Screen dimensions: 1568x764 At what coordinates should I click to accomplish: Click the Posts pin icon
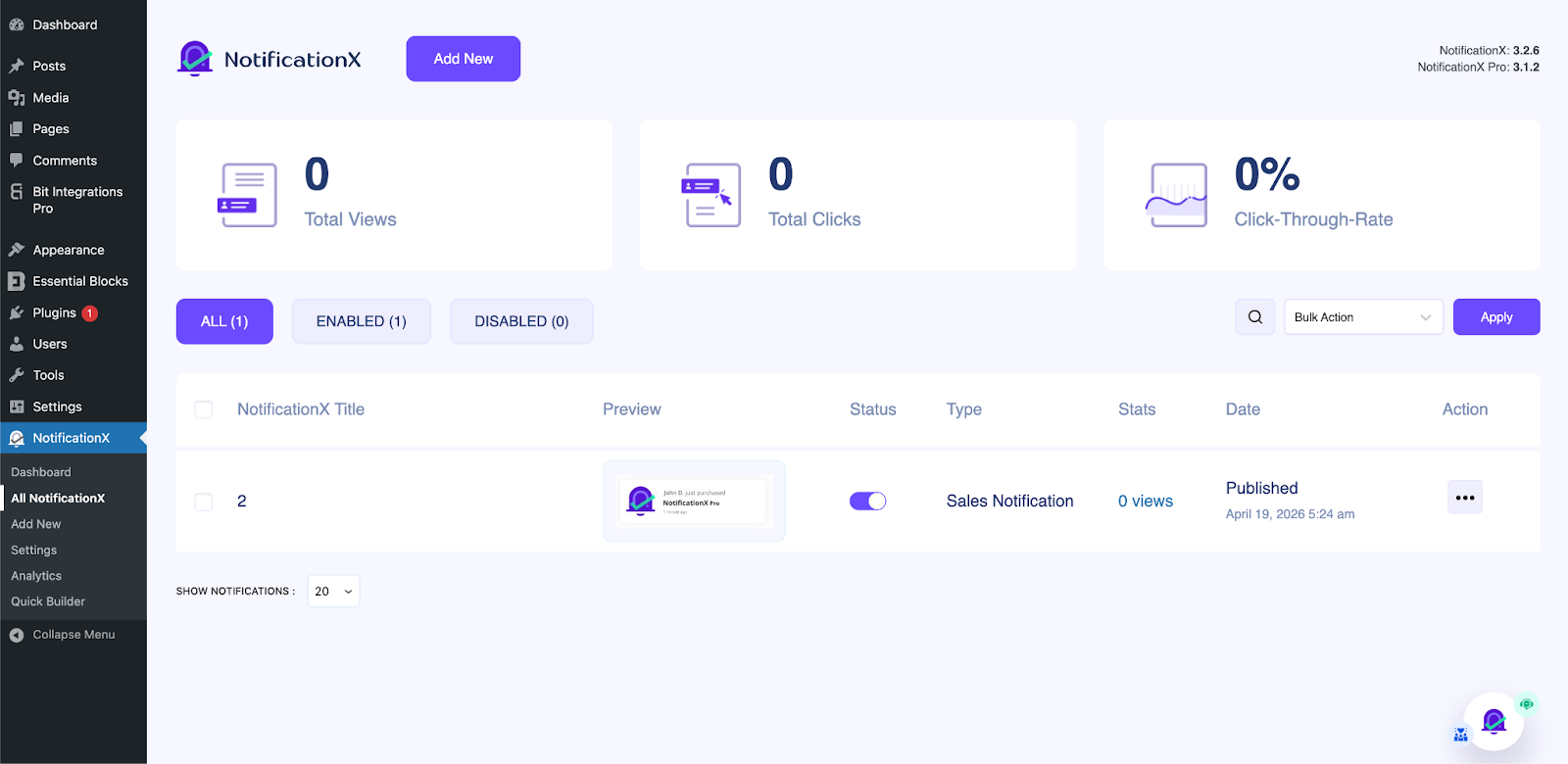coord(17,66)
